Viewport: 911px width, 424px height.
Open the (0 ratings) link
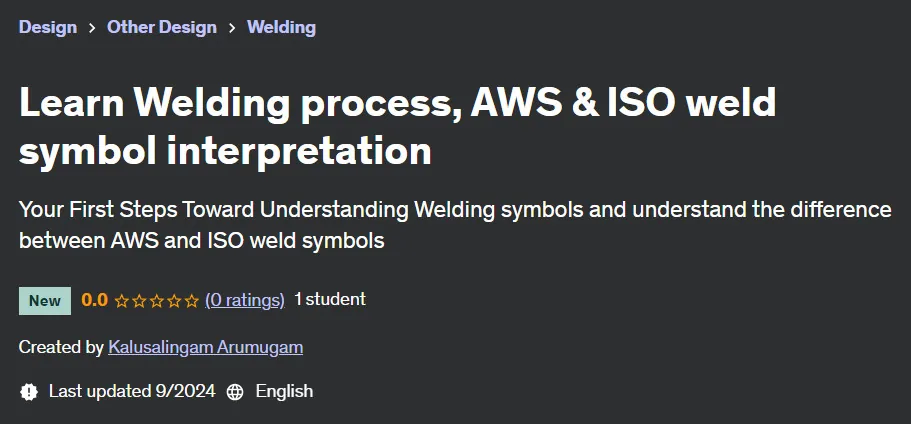pos(245,300)
